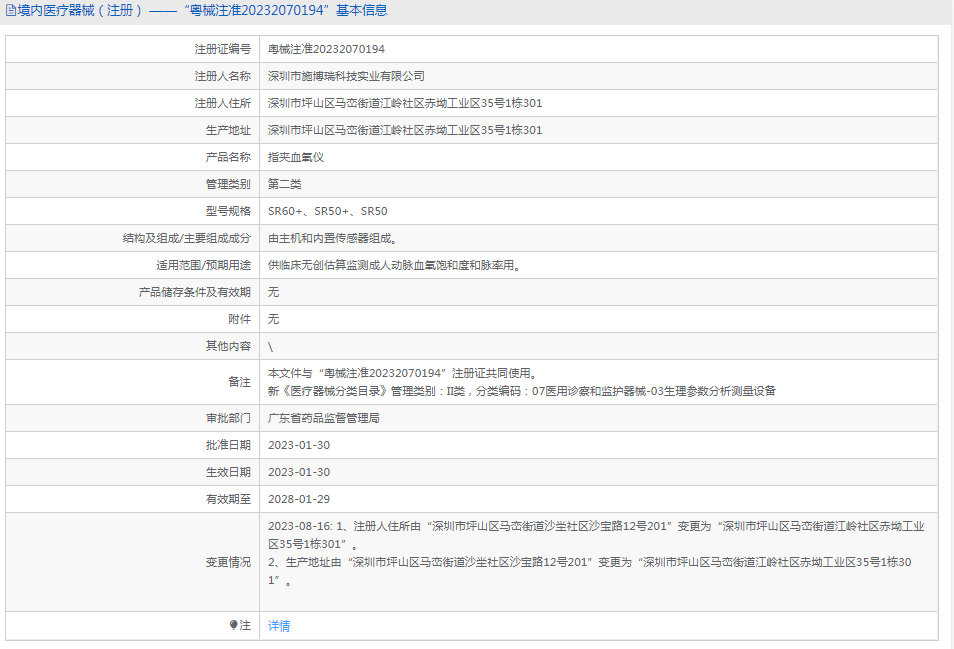Select the certificate number value in the 注册证编号 row
This screenshot has height=649, width=954.
point(326,49)
